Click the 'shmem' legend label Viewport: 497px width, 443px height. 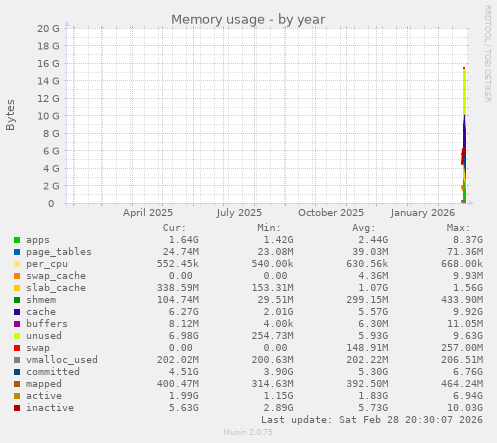point(41,300)
